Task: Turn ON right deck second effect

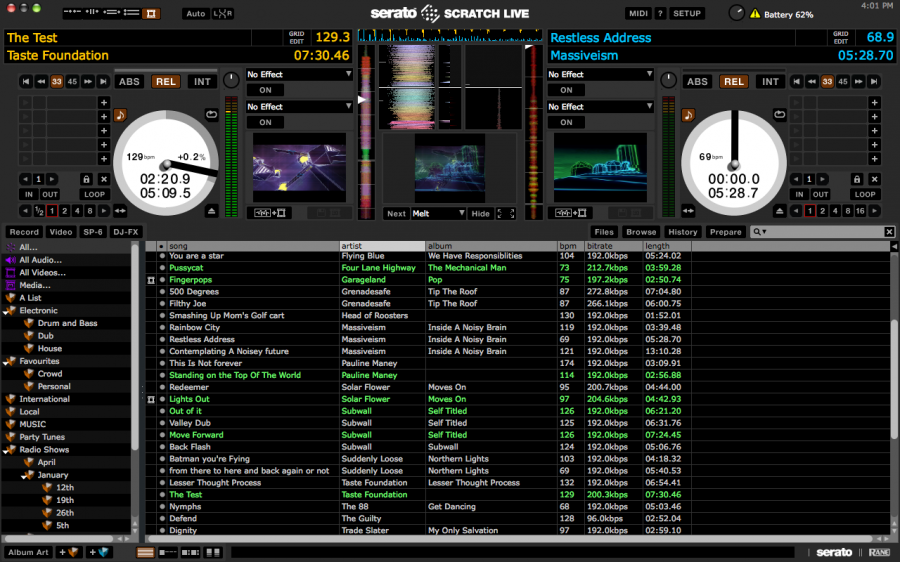Action: (566, 122)
